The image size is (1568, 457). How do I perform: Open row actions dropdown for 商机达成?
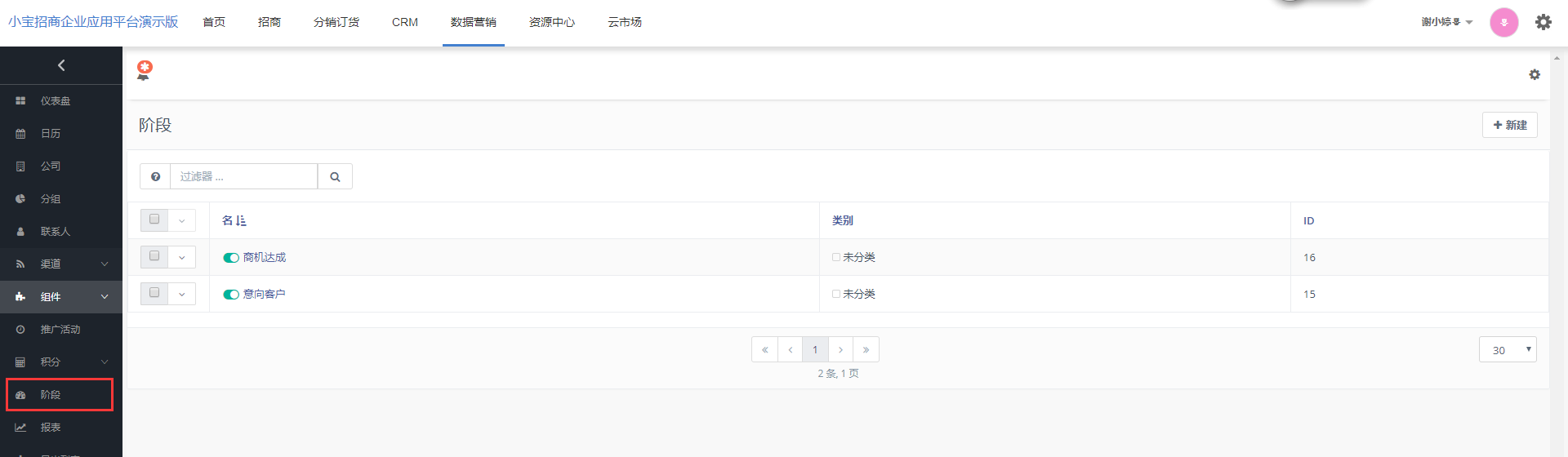pos(182,257)
